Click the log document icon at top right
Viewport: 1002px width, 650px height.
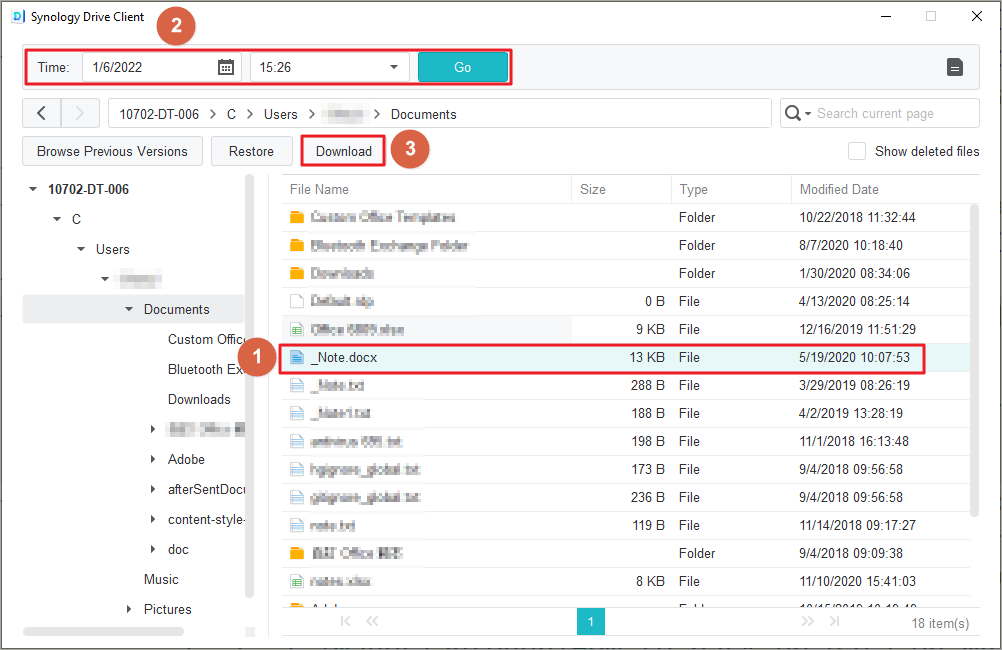(x=955, y=67)
